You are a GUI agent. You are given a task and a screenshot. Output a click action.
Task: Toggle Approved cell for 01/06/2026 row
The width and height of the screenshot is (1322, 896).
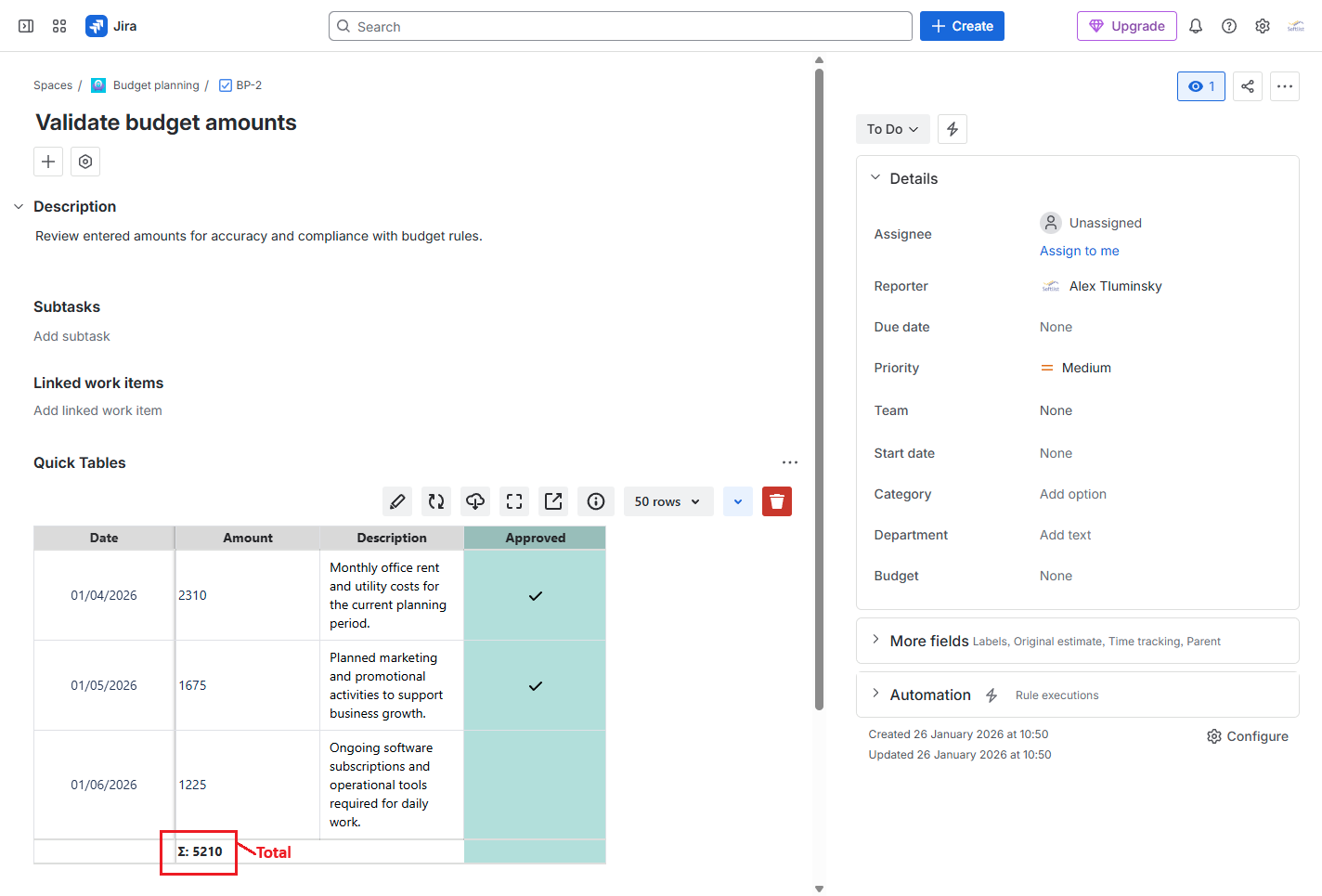click(536, 786)
